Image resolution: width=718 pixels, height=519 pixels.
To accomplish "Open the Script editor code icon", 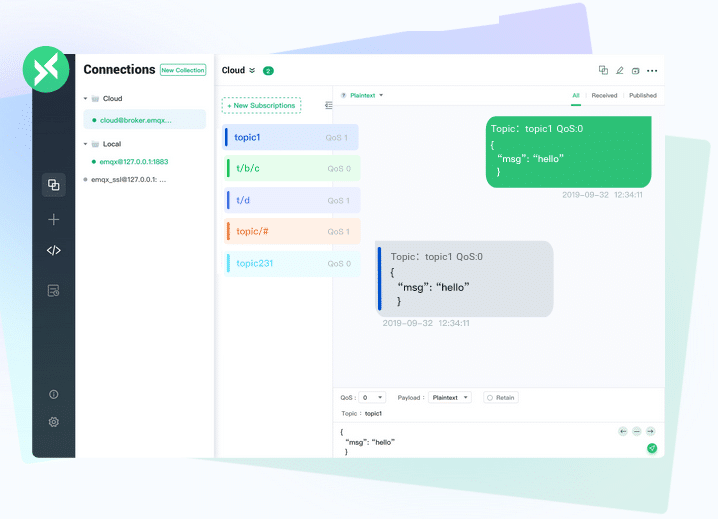I will tap(54, 251).
